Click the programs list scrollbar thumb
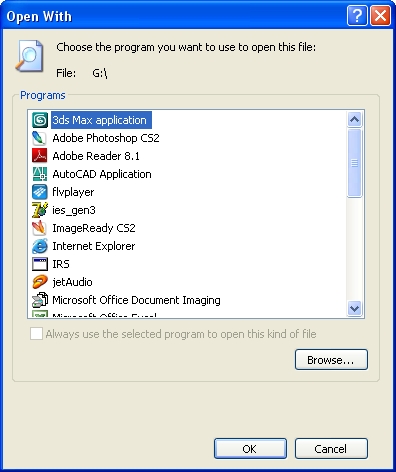This screenshot has width=396, height=472. pyautogui.click(x=354, y=163)
